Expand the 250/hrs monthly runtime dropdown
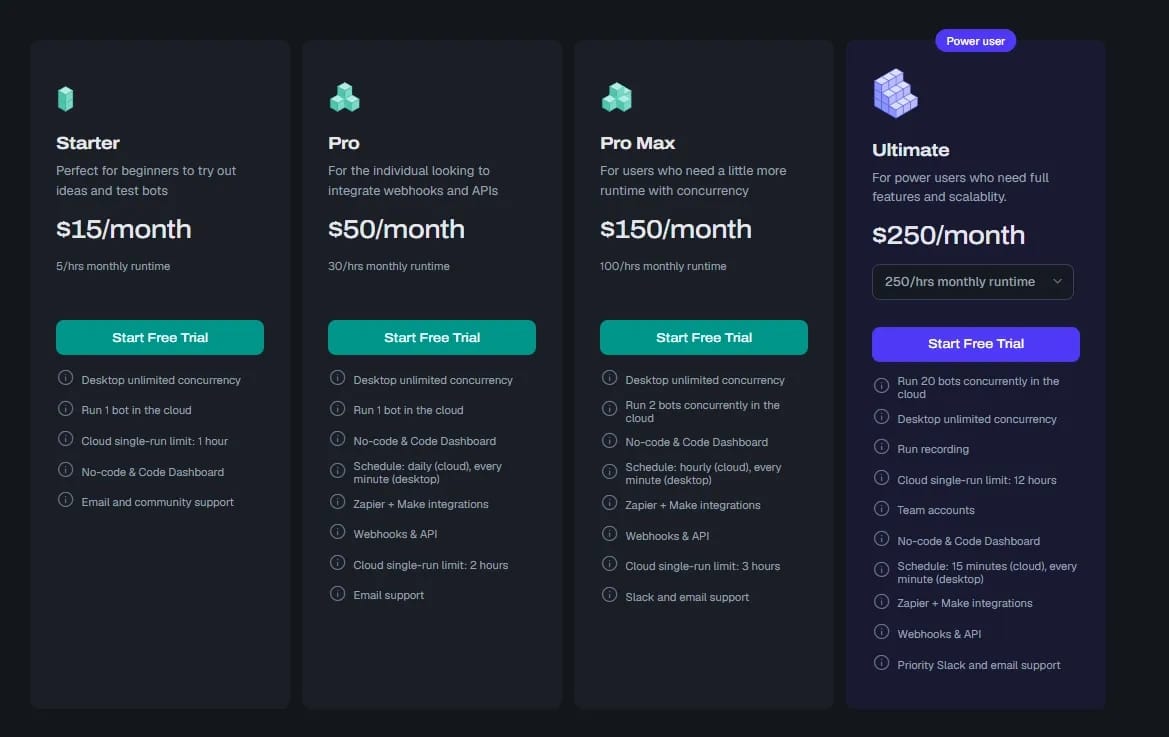 972,282
